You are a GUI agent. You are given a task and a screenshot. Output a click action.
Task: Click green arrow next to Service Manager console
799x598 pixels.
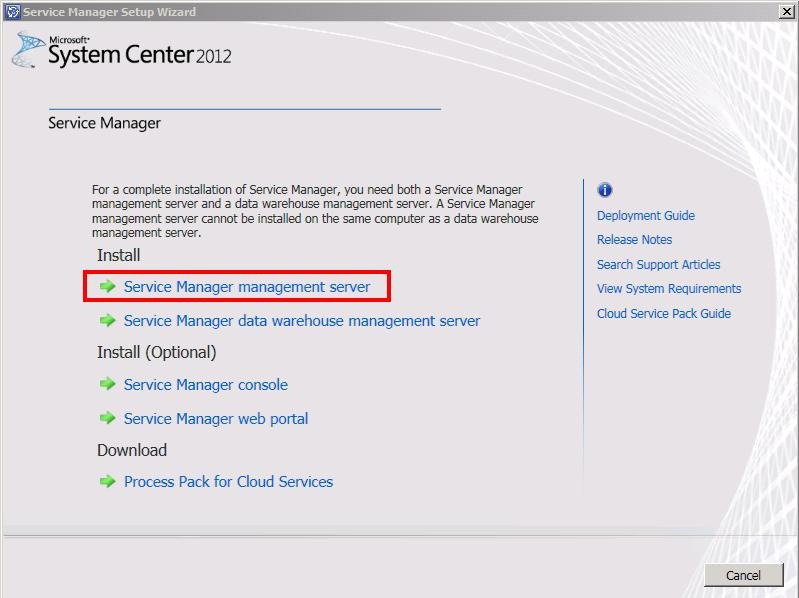pyautogui.click(x=107, y=385)
